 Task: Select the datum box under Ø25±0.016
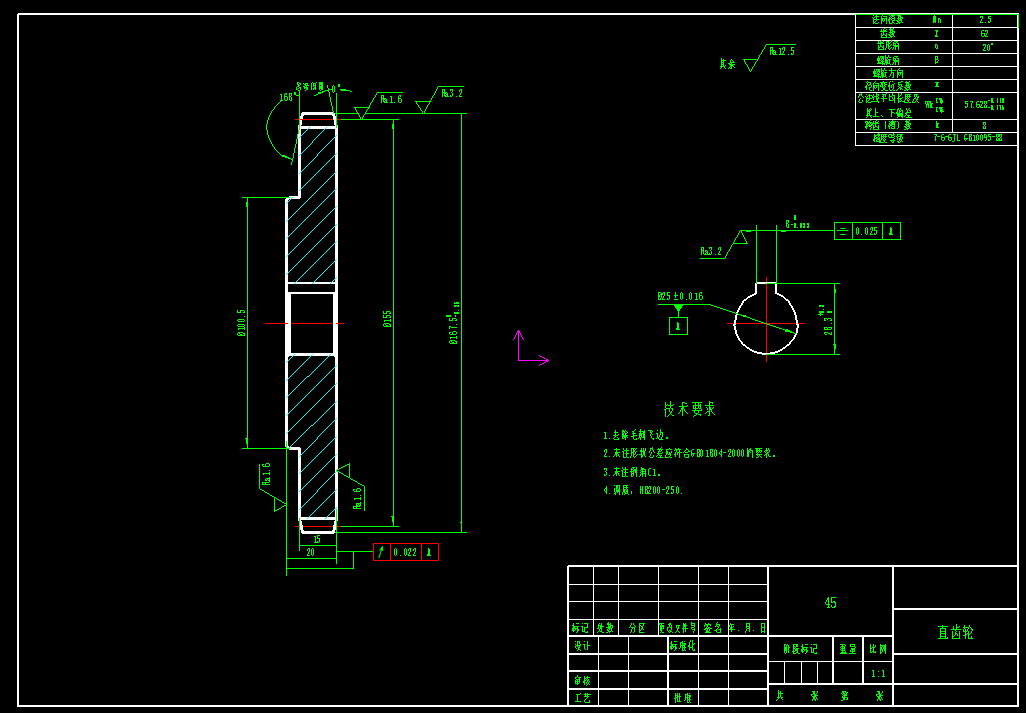(x=679, y=325)
